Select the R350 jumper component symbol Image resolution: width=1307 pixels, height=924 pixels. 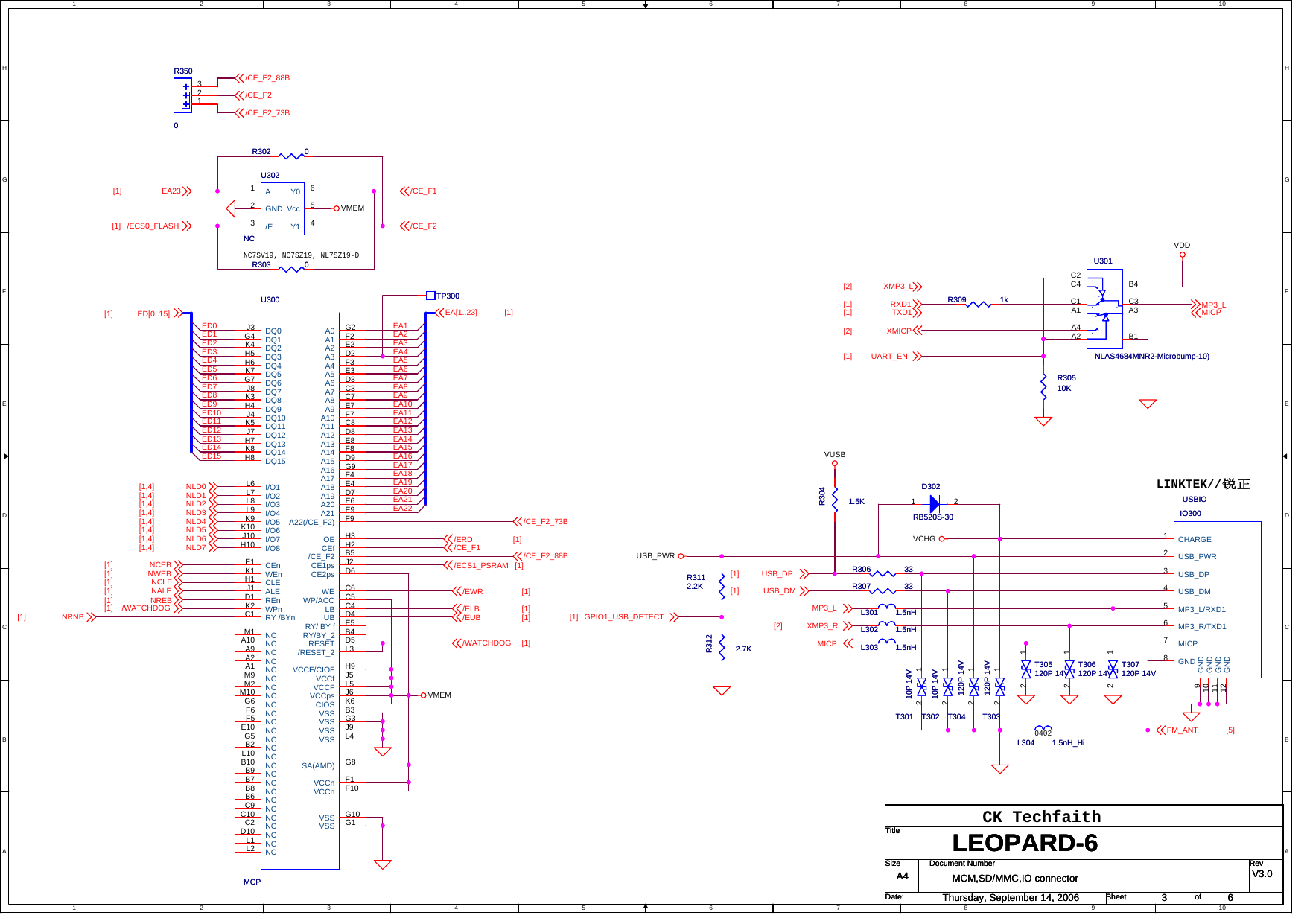(183, 95)
